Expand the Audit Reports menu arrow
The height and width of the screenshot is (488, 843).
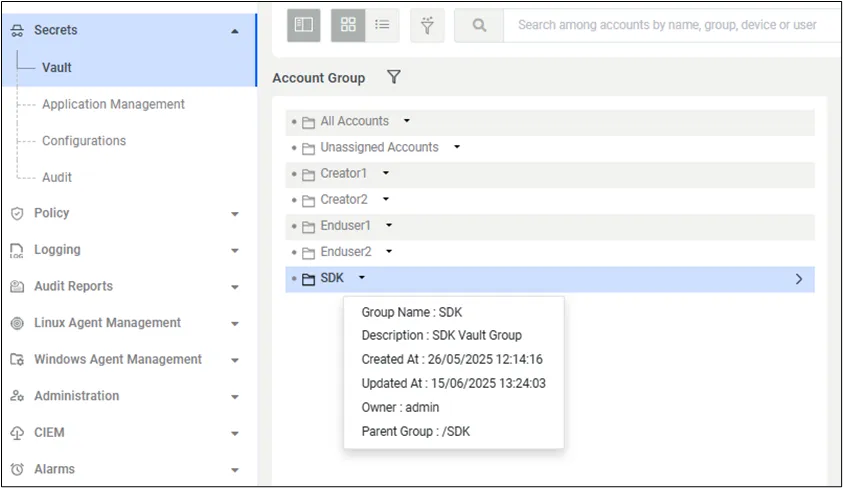point(235,287)
